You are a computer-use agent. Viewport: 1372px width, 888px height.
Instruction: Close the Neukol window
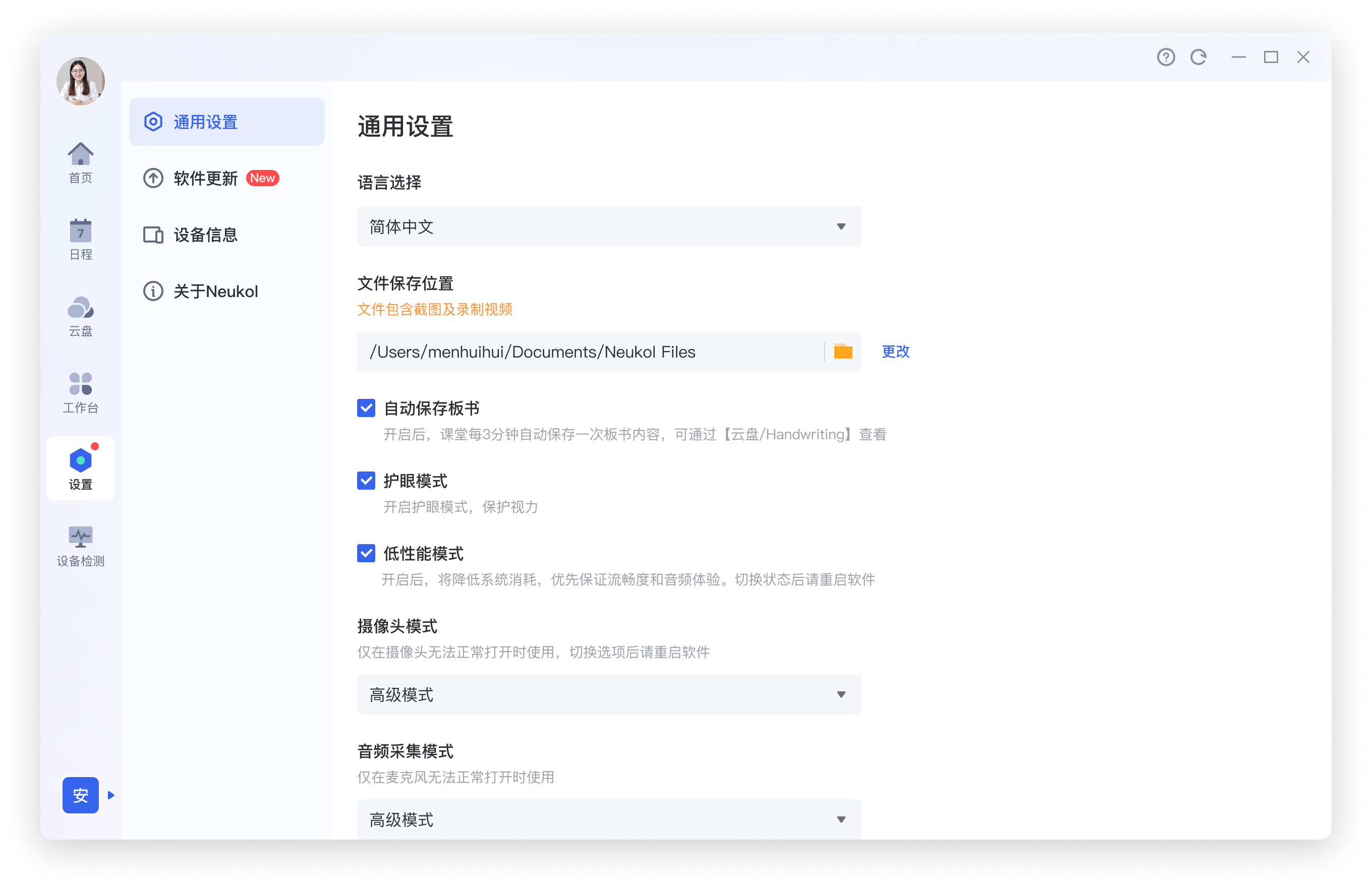tap(1303, 57)
